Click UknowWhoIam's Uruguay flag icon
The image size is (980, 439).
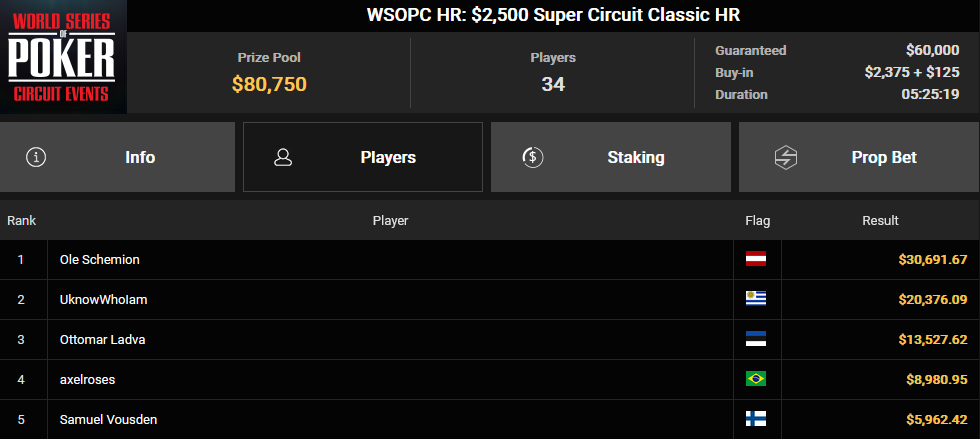pyautogui.click(x=756, y=299)
